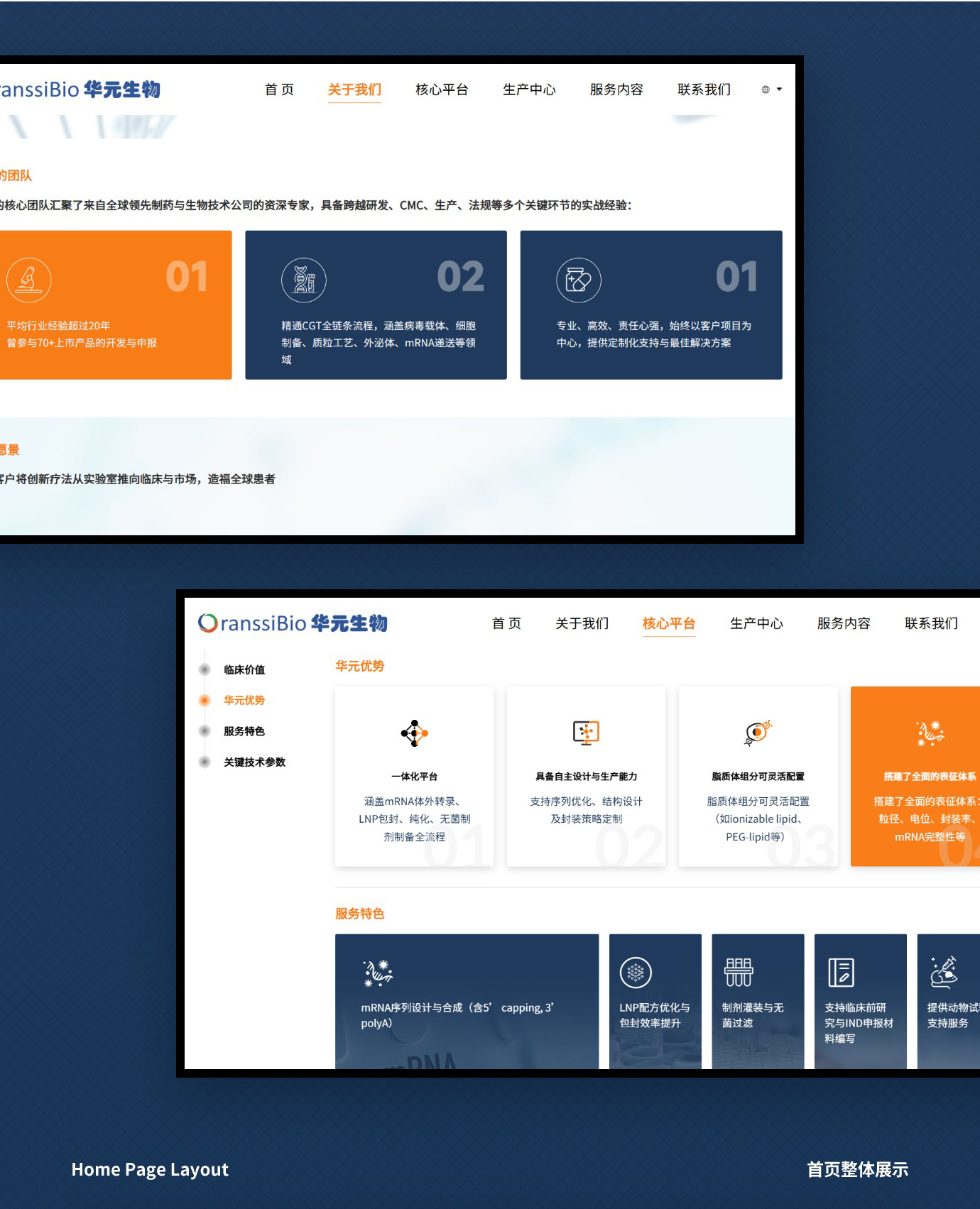Click the microscope icon on orange card
The width and height of the screenshot is (980, 1209).
click(x=28, y=280)
